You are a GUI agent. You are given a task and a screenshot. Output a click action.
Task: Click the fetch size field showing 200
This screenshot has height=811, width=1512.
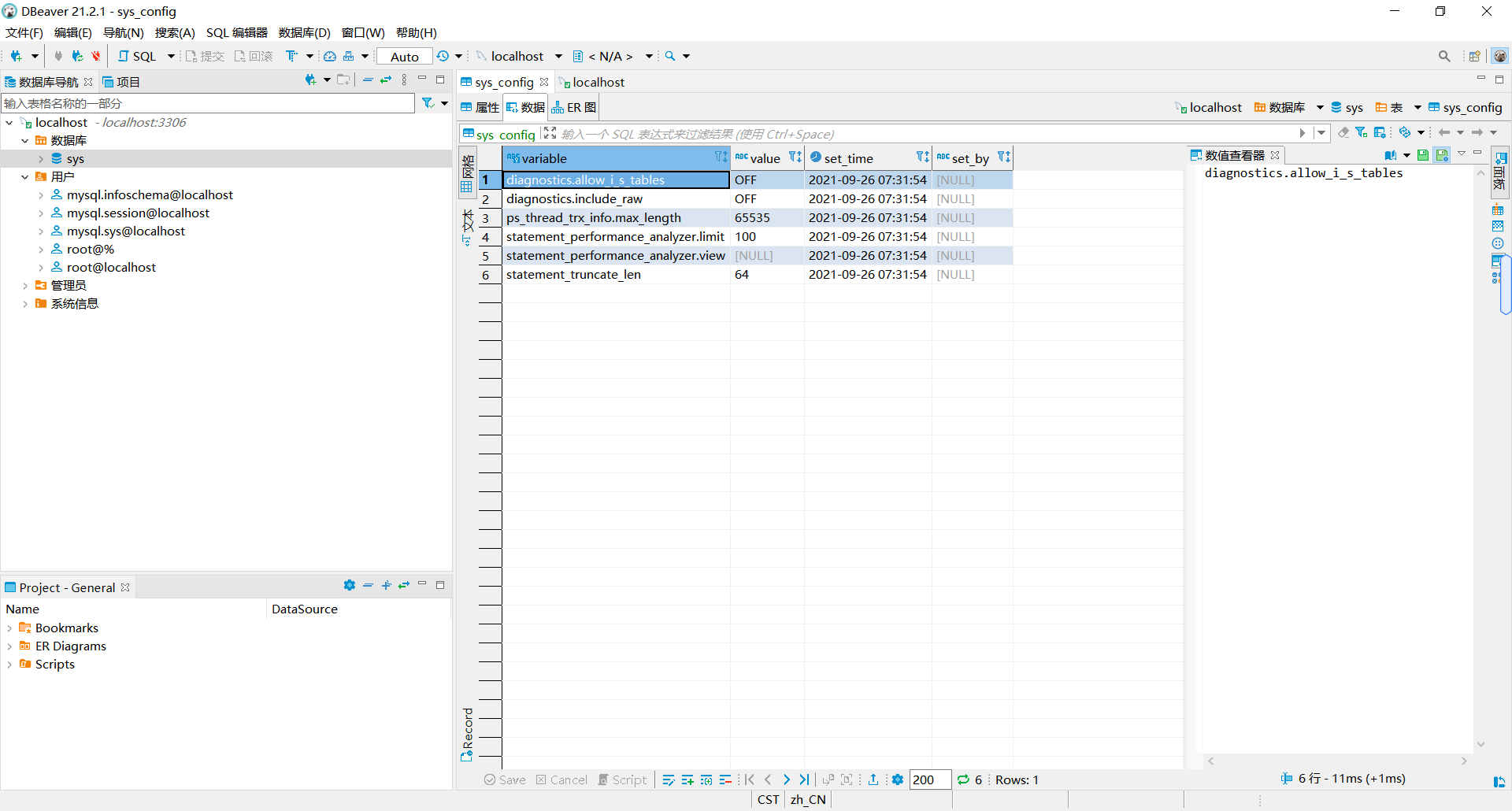click(x=930, y=780)
